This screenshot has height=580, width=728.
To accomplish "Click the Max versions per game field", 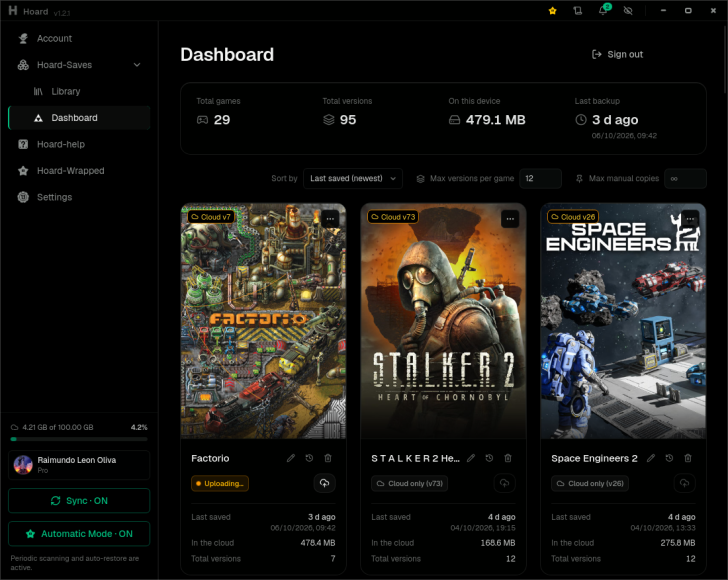I will (540, 178).
